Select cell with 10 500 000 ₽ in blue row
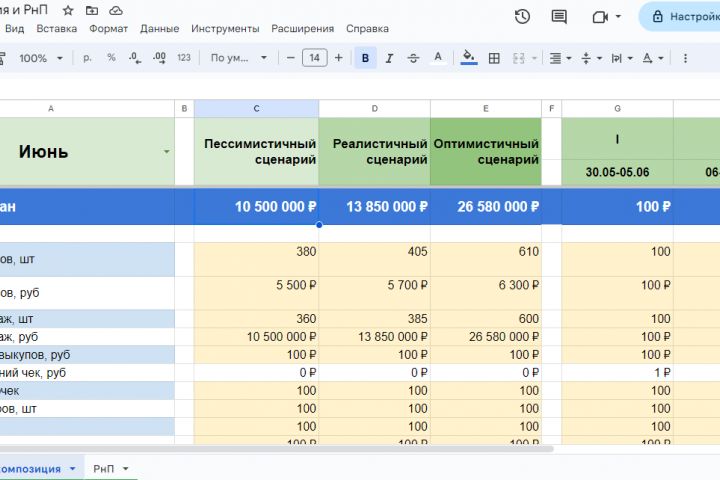 pyautogui.click(x=256, y=207)
